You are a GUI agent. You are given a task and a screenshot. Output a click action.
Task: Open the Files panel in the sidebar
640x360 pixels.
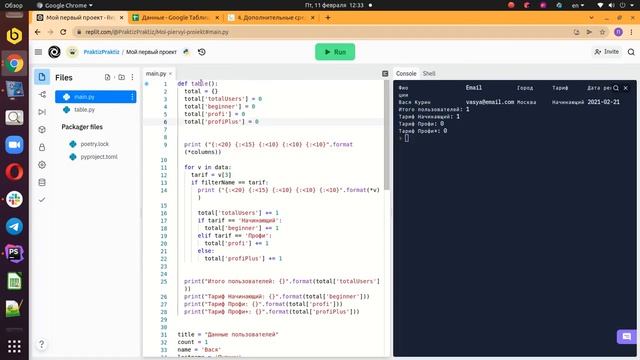[42, 77]
